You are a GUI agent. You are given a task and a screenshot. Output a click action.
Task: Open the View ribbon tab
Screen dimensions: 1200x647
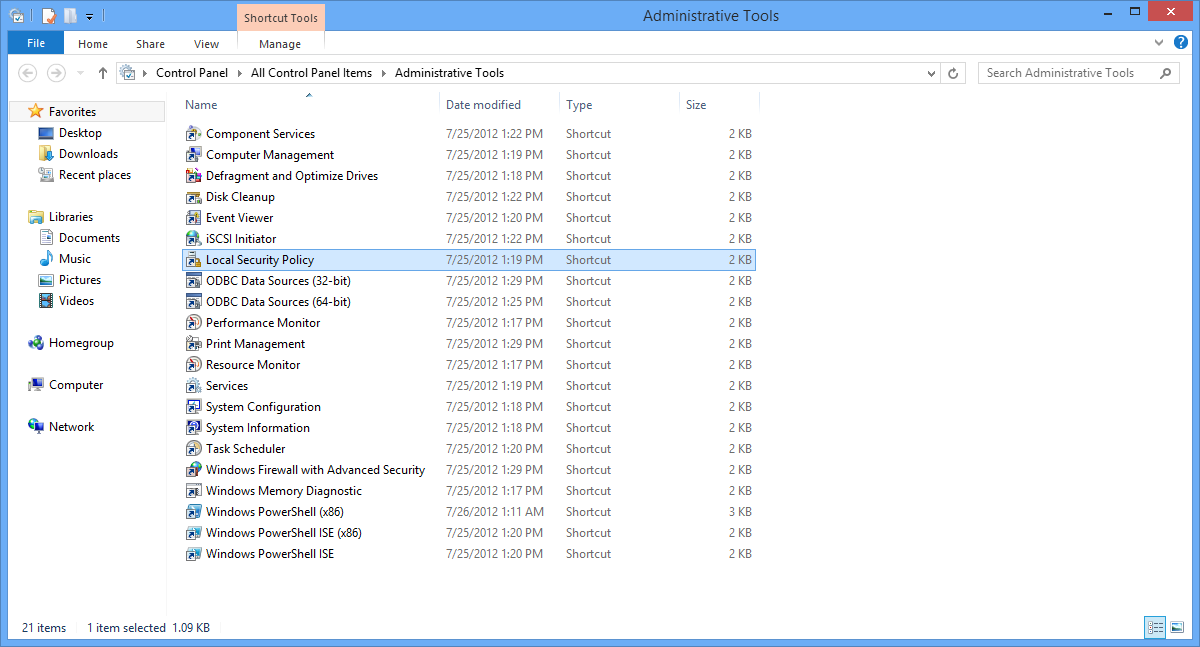click(x=207, y=43)
